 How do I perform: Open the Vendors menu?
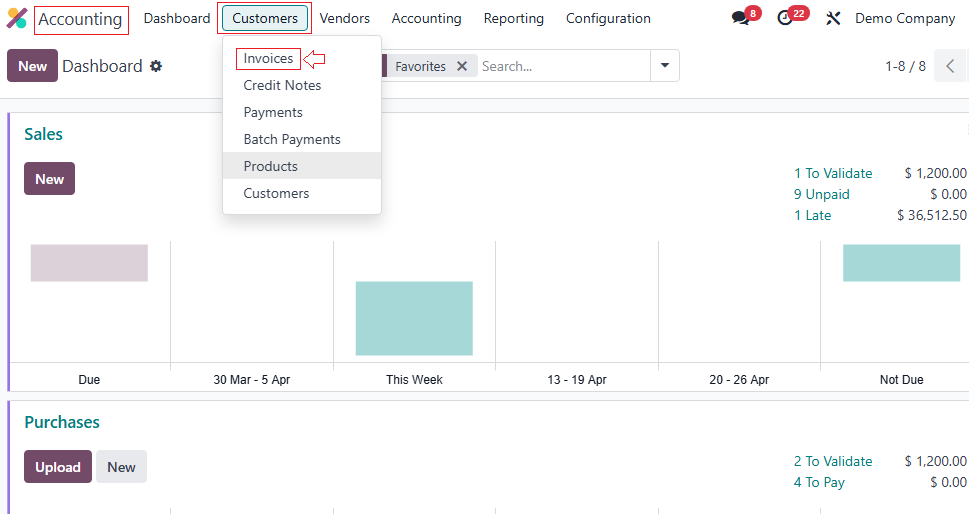344,19
